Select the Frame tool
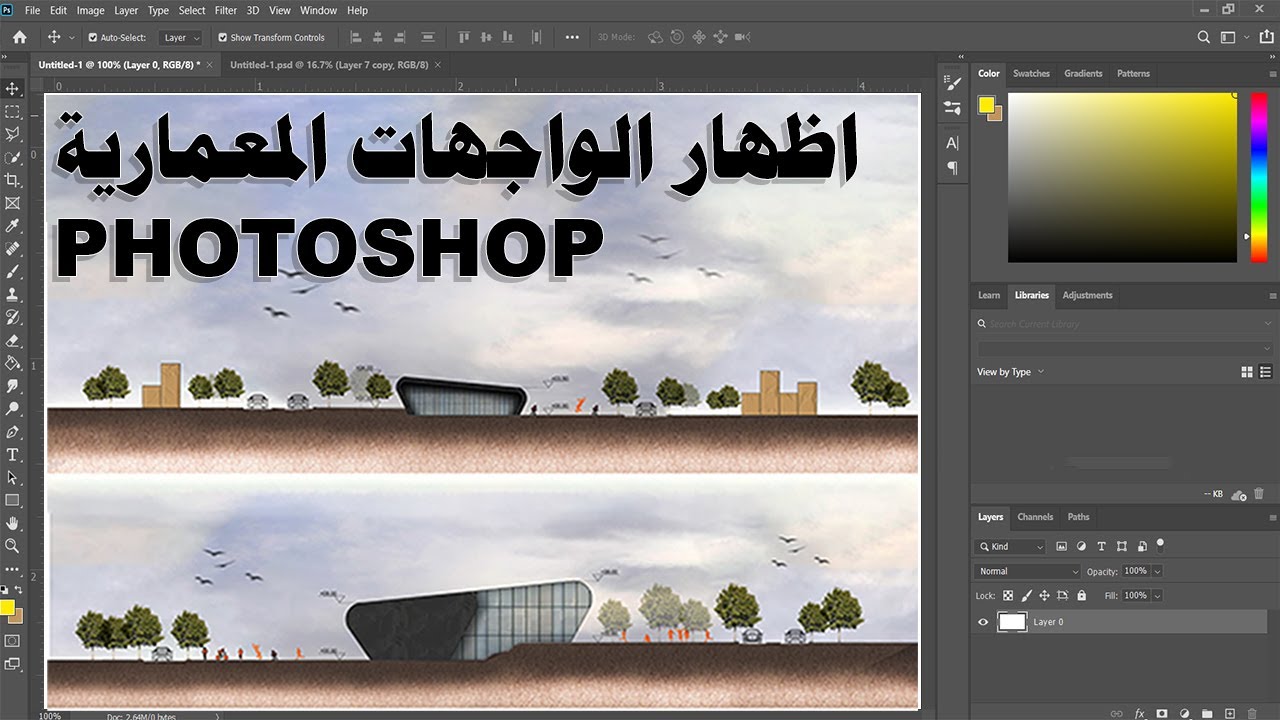1280x720 pixels. pyautogui.click(x=13, y=203)
